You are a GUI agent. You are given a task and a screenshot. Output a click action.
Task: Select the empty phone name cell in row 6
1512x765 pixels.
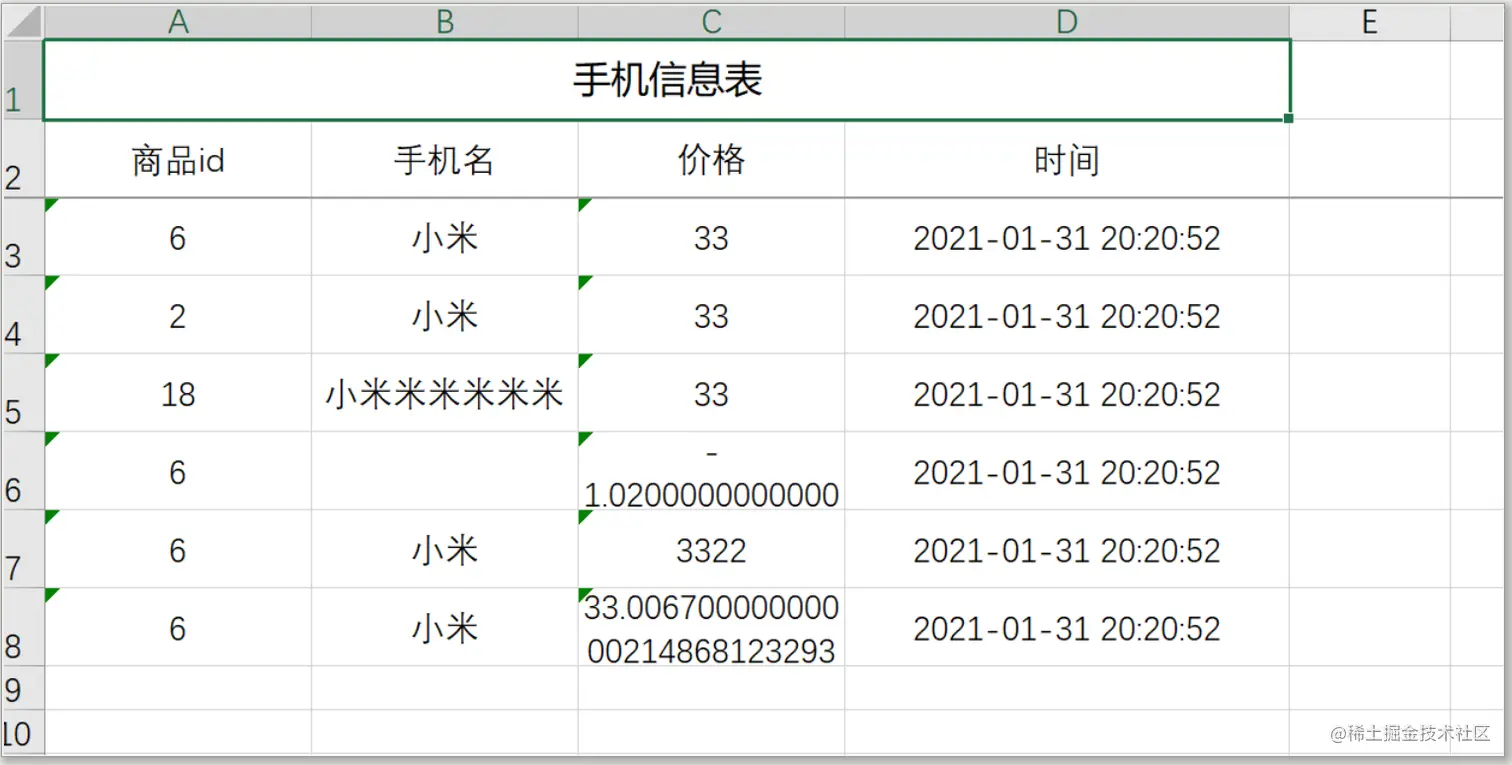click(445, 471)
